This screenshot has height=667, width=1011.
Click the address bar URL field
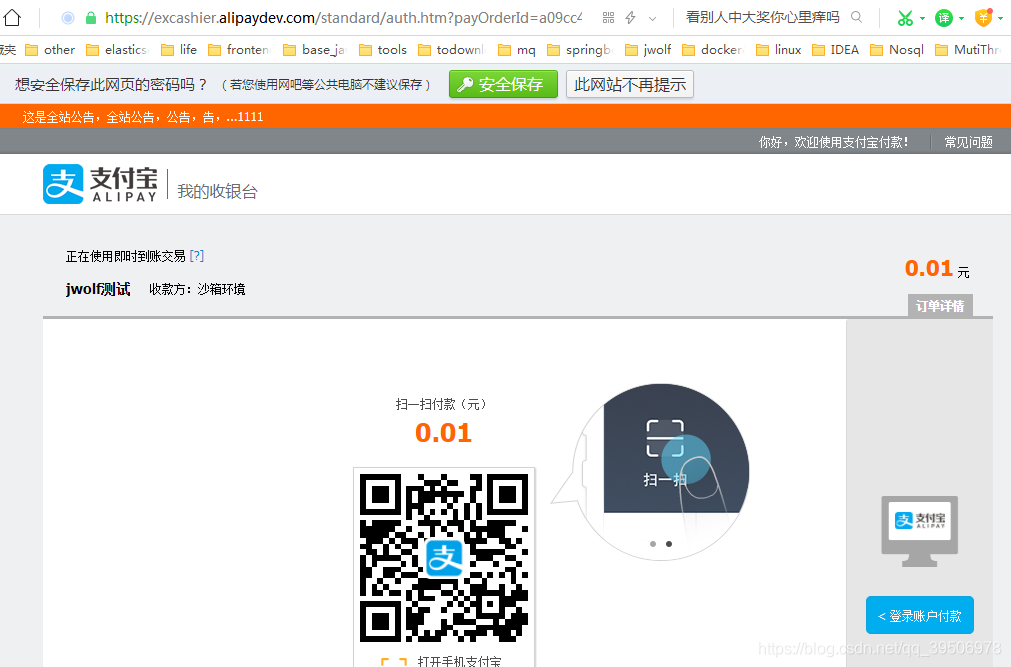tap(343, 17)
